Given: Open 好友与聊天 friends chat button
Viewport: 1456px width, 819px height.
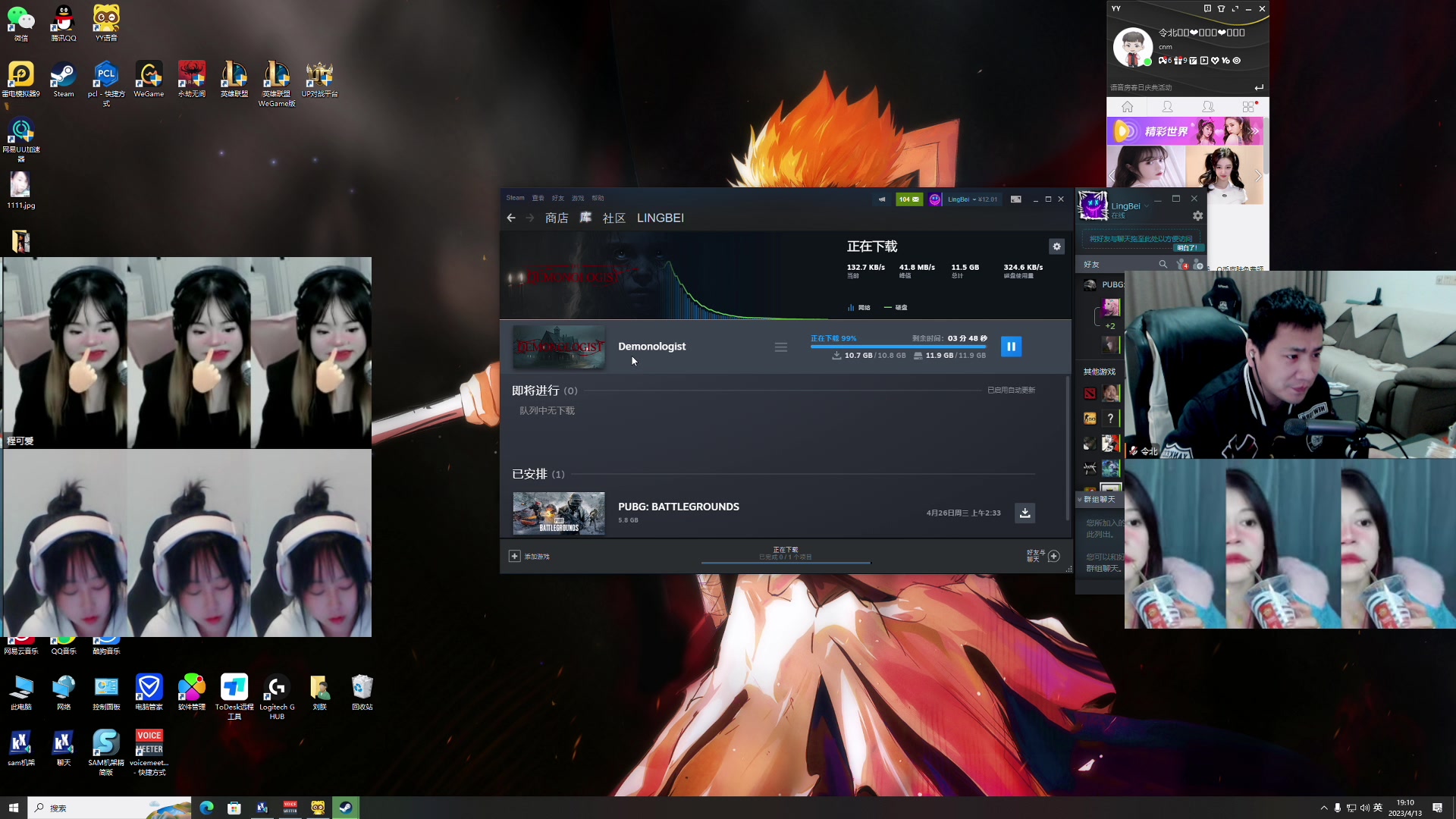Looking at the screenshot, I should click(x=1043, y=556).
